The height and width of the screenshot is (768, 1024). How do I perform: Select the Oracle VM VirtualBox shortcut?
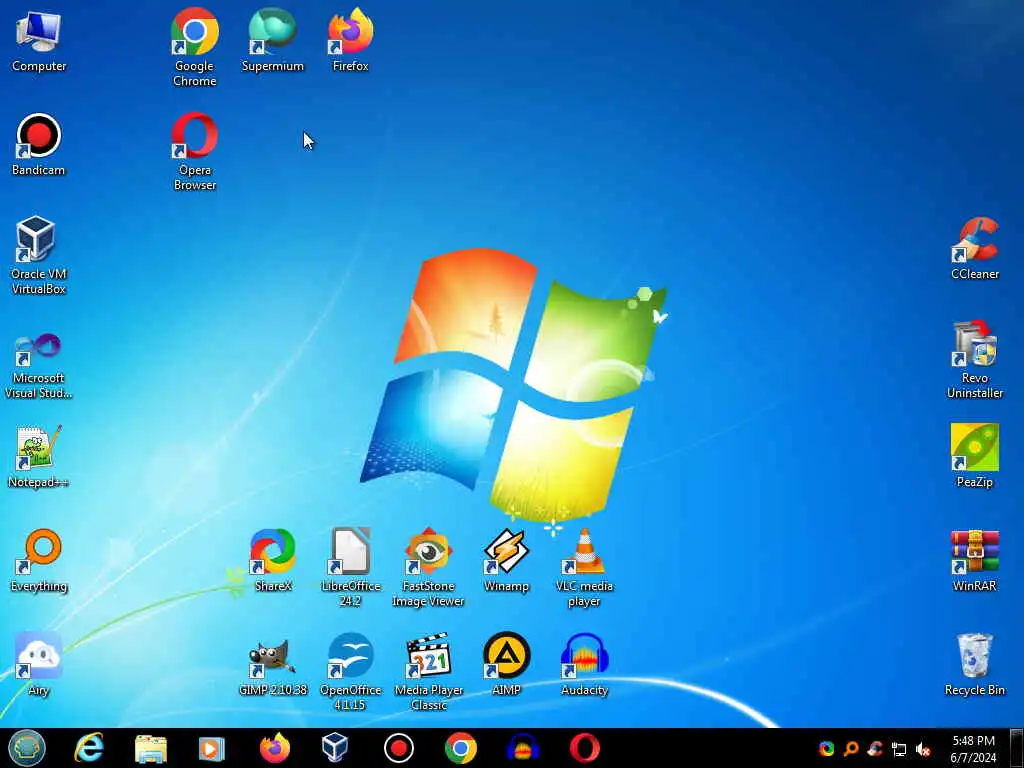click(x=39, y=255)
